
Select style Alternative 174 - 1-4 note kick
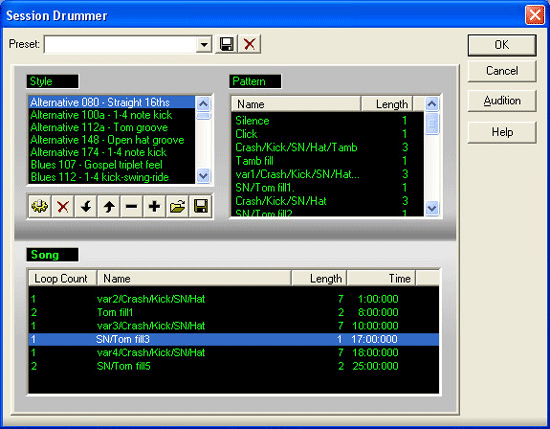112,152
